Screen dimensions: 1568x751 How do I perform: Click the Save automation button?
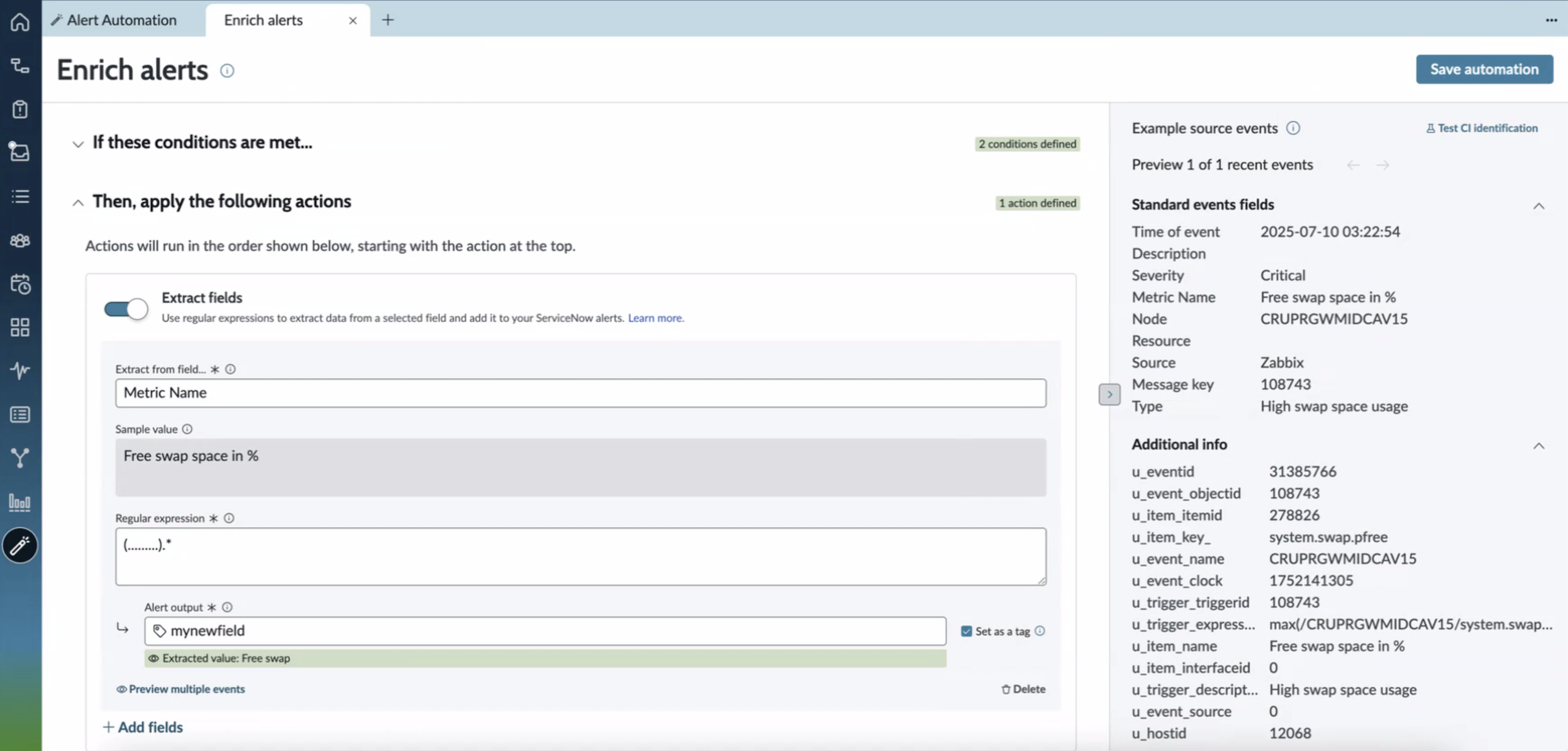(1483, 70)
